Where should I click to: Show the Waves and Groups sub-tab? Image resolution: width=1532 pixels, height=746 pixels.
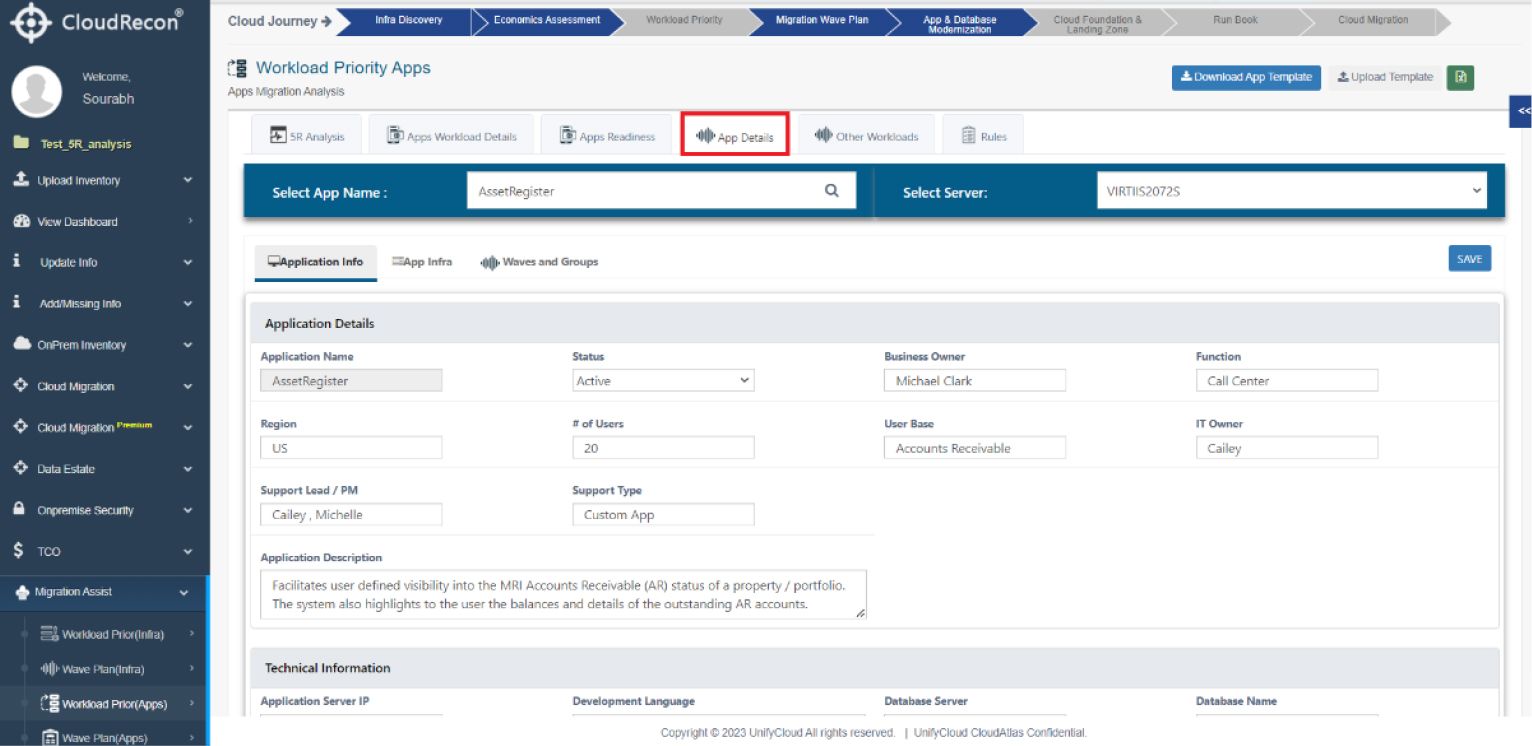tap(540, 262)
